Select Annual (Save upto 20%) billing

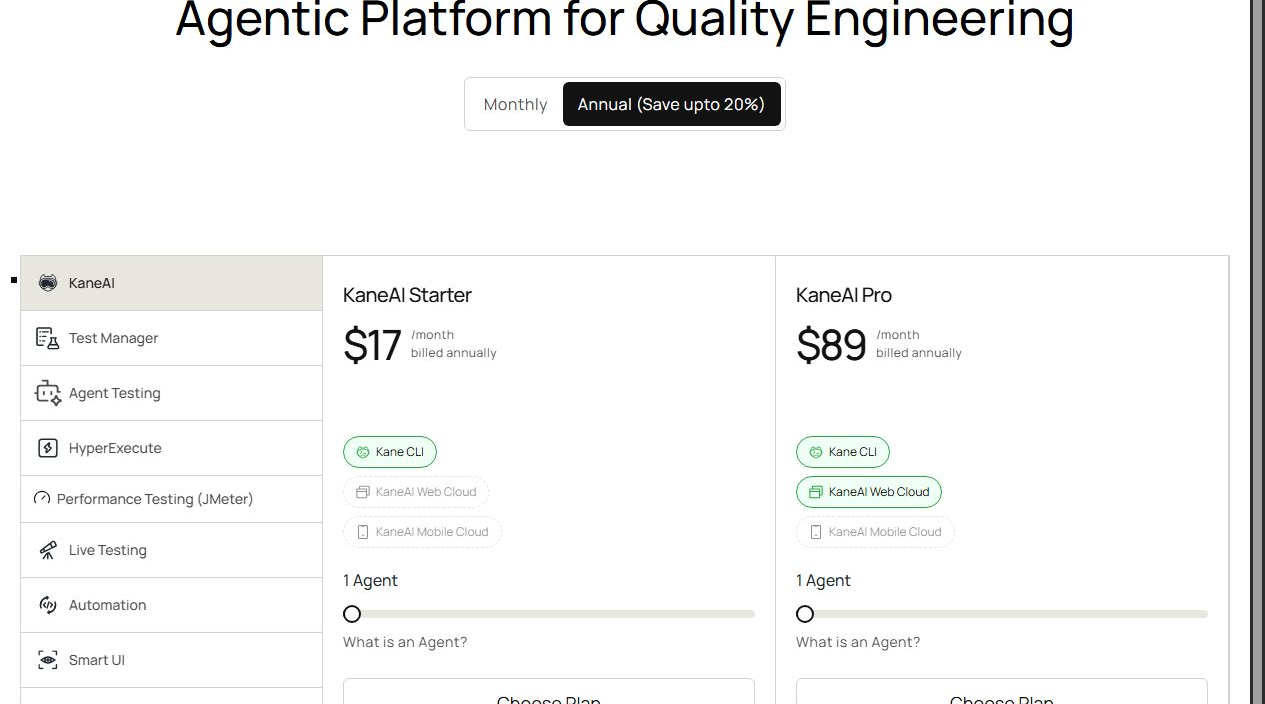[x=671, y=104]
